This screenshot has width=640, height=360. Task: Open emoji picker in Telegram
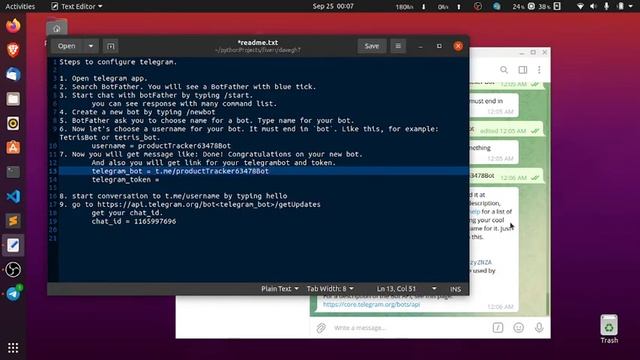[518, 328]
